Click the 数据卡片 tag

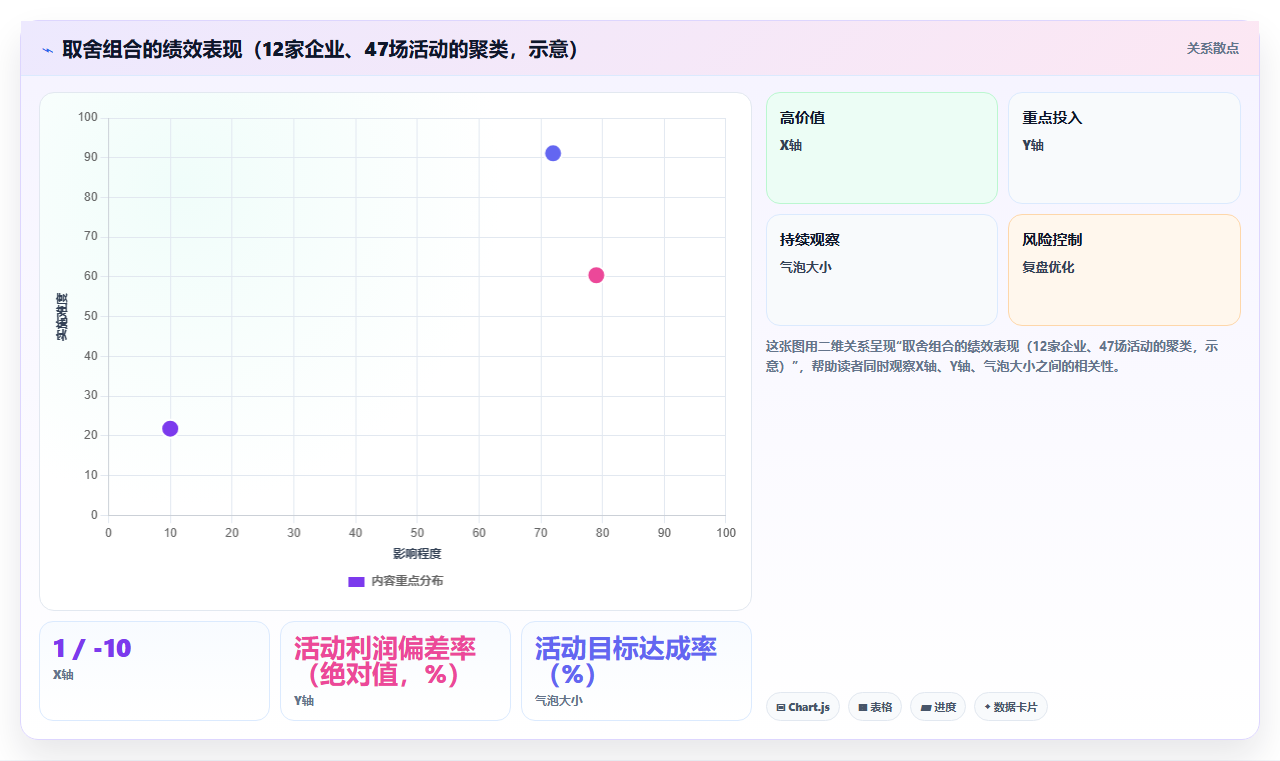pos(1011,707)
